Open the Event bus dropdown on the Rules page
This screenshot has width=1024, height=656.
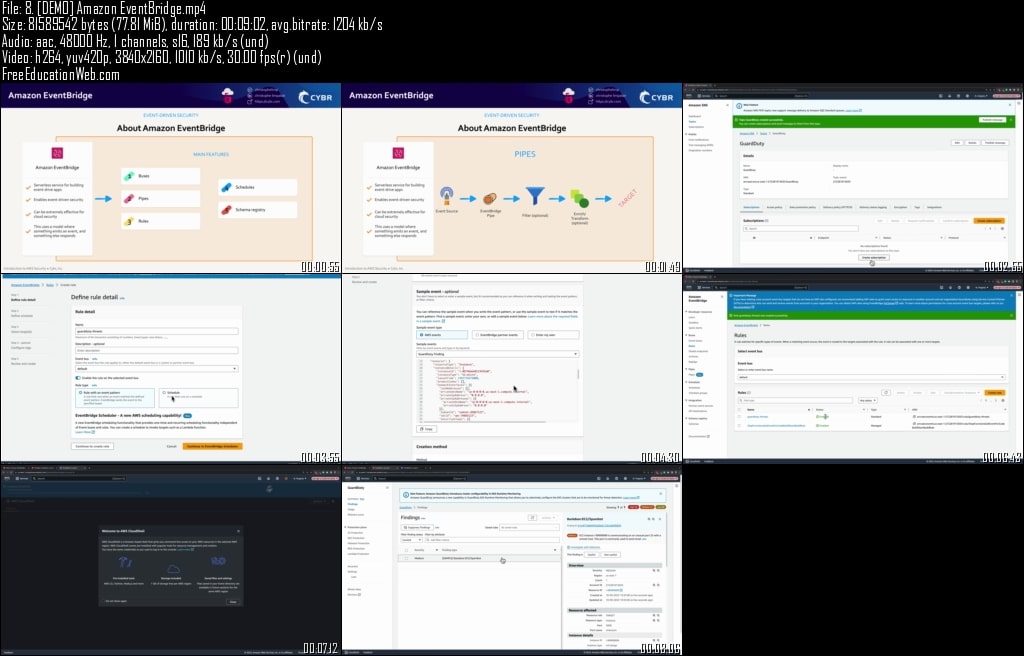[871, 377]
